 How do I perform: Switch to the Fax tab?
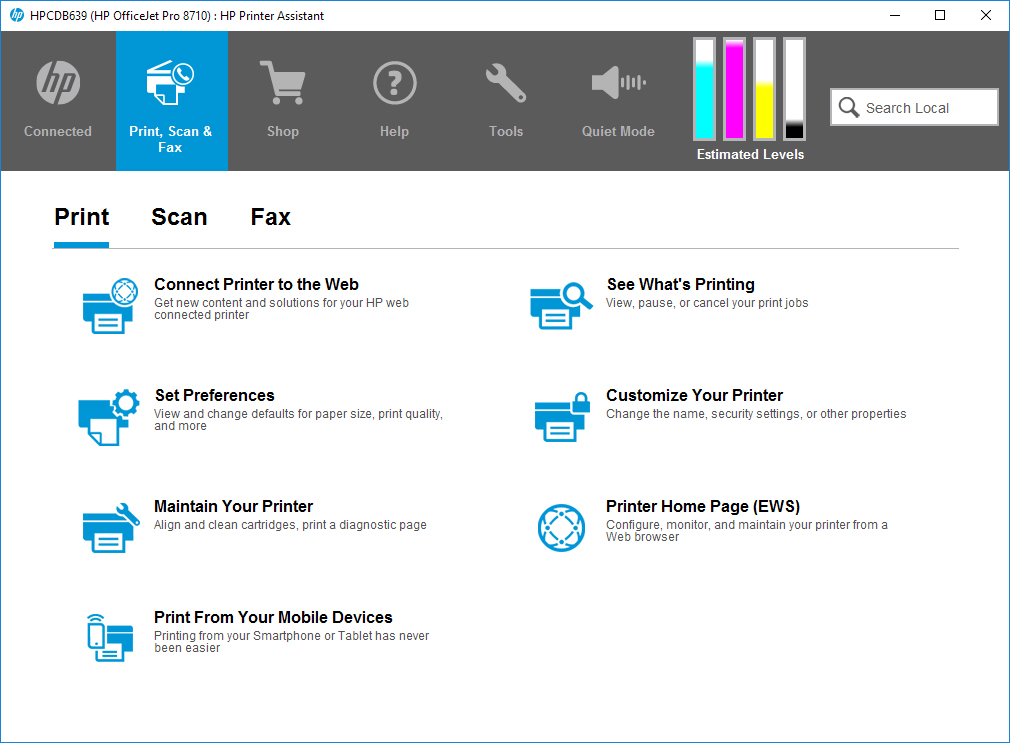(x=271, y=217)
